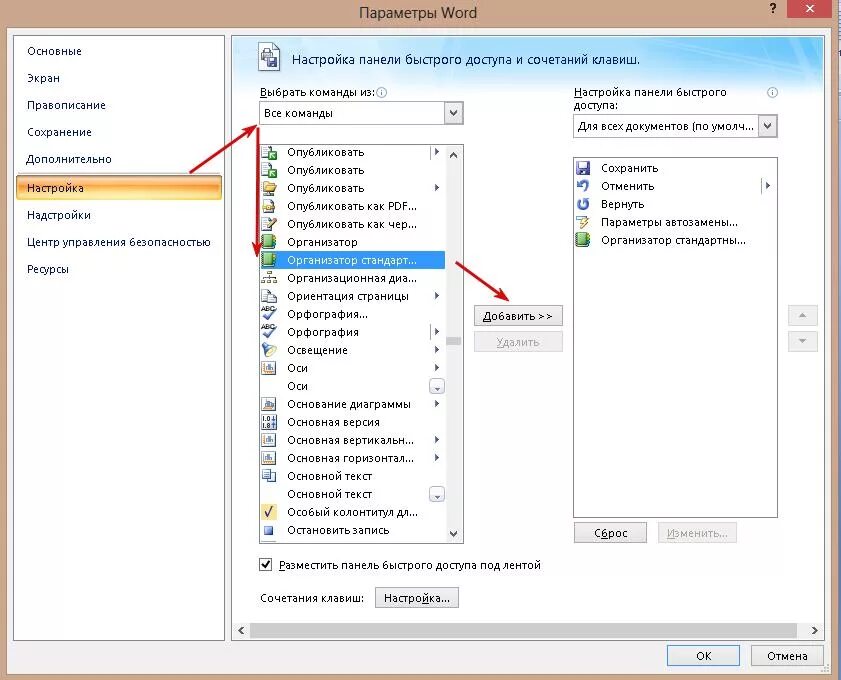Click the Добавить >> button
841x680 pixels.
(518, 316)
